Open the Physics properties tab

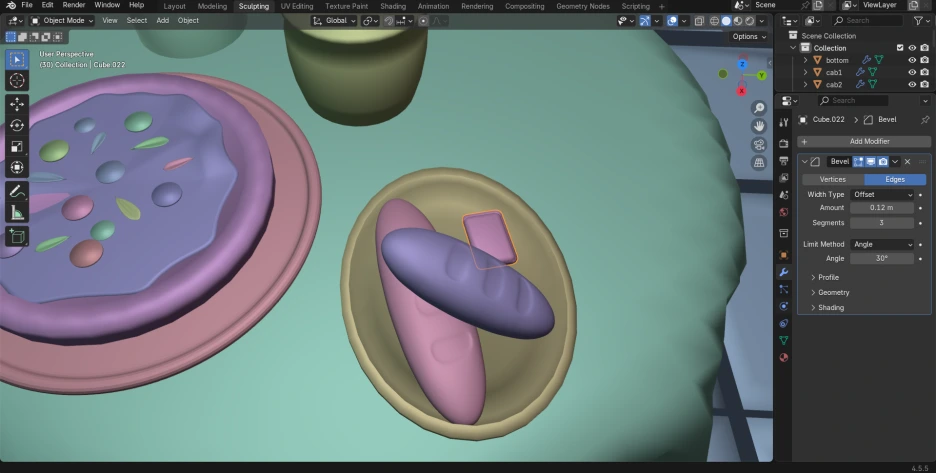784,306
